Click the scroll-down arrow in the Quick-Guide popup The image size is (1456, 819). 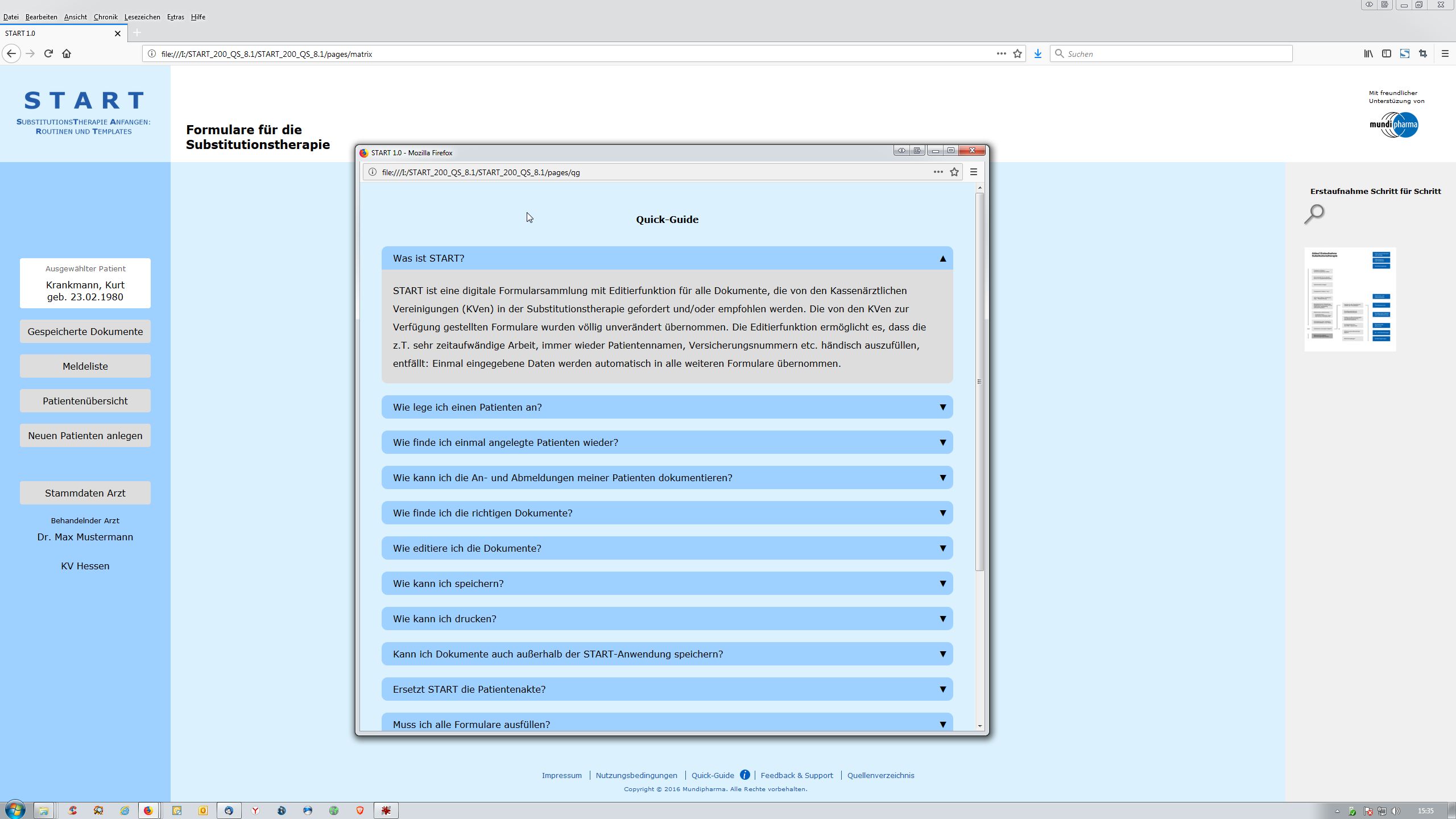[979, 726]
